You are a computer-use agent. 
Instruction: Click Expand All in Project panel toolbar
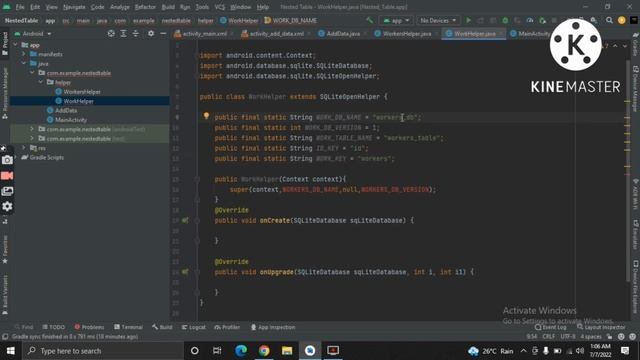pos(123,34)
